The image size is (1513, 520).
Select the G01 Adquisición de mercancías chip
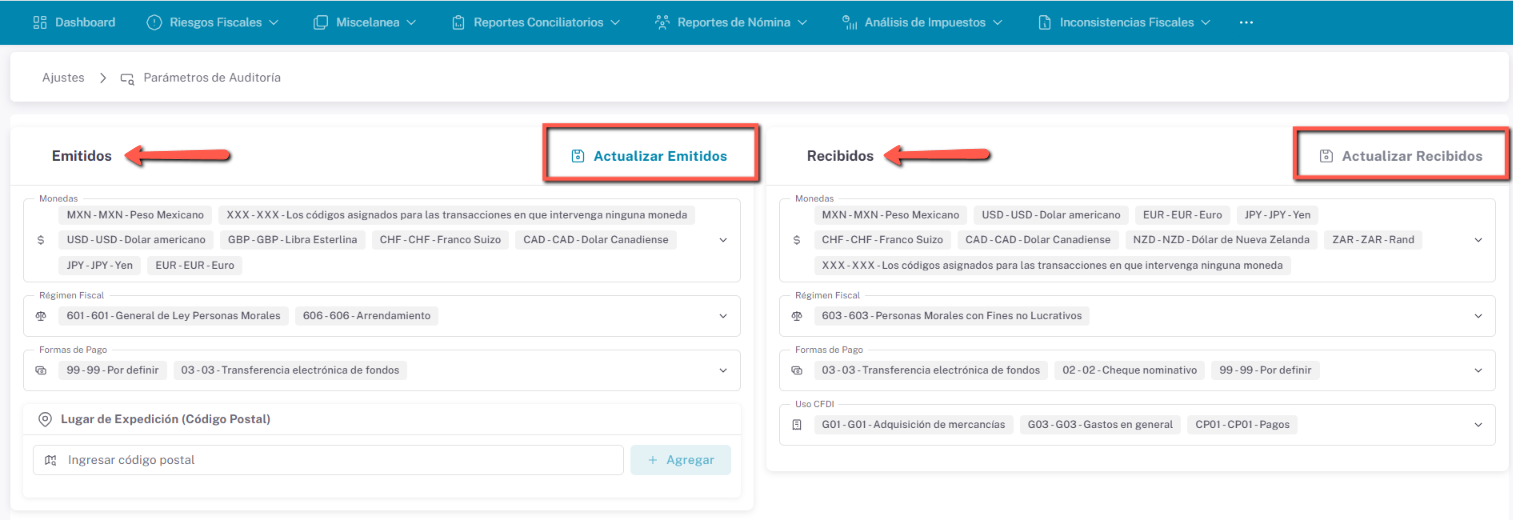914,424
